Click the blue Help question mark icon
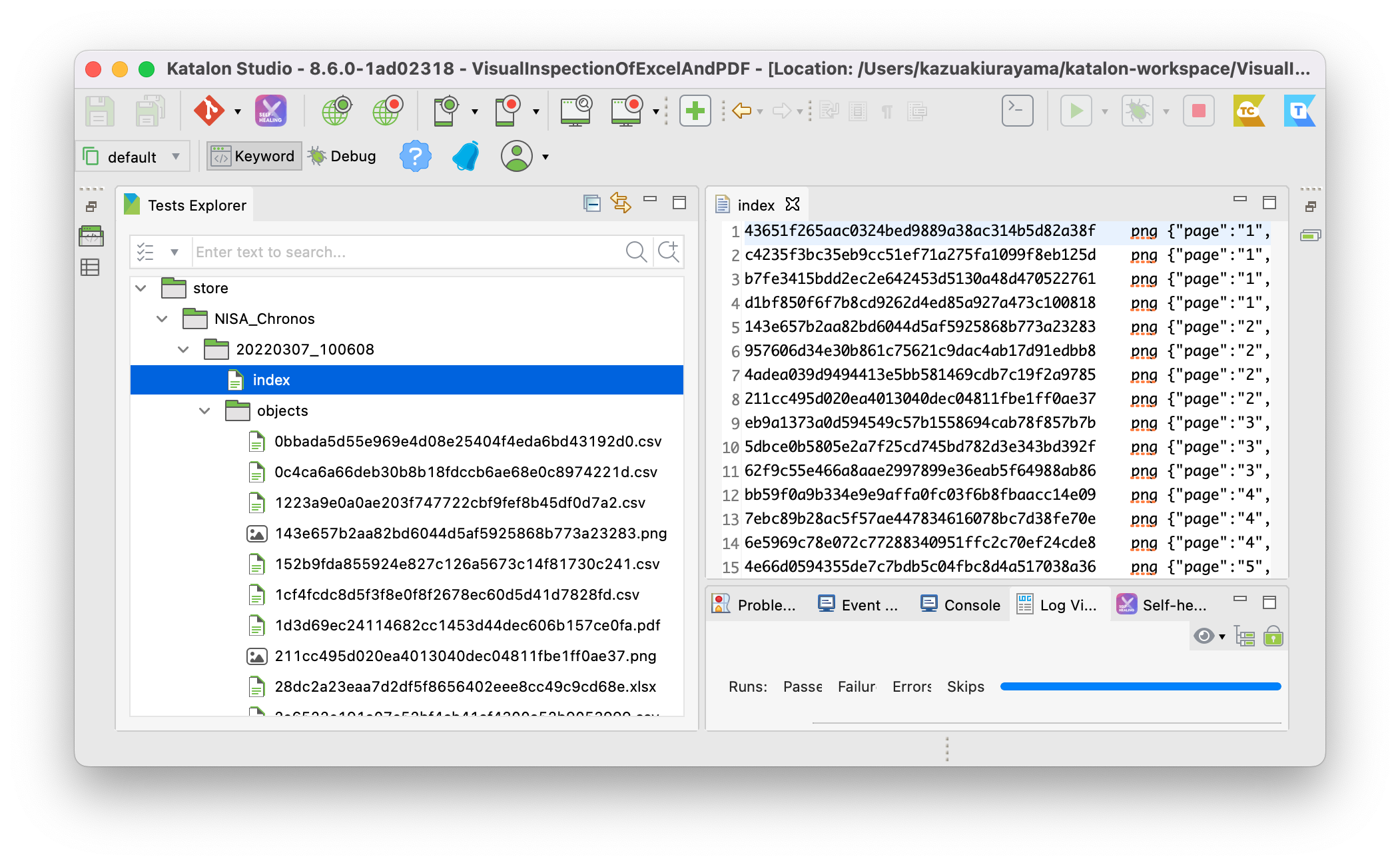 click(x=415, y=157)
